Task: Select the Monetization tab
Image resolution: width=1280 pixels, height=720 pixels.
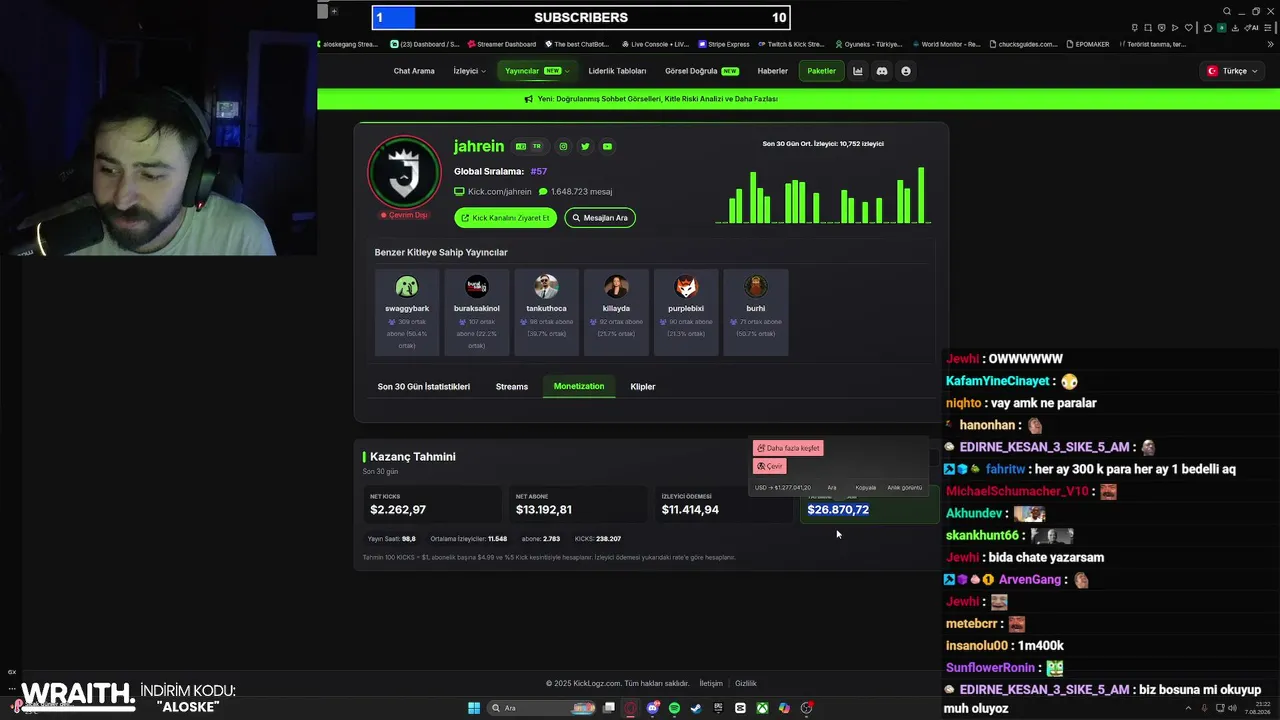Action: (x=579, y=386)
